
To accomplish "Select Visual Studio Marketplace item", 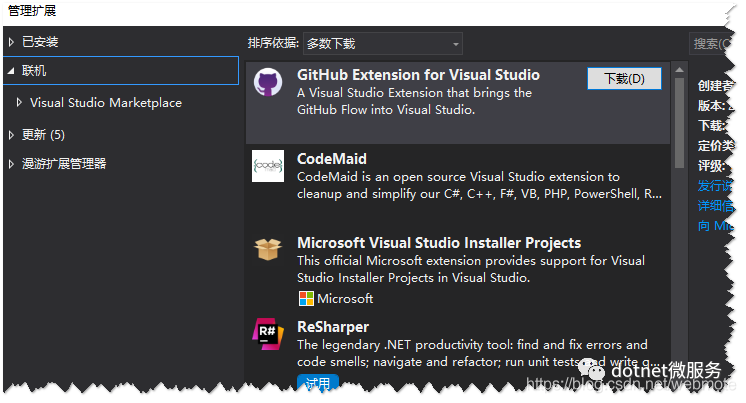I will (x=106, y=103).
